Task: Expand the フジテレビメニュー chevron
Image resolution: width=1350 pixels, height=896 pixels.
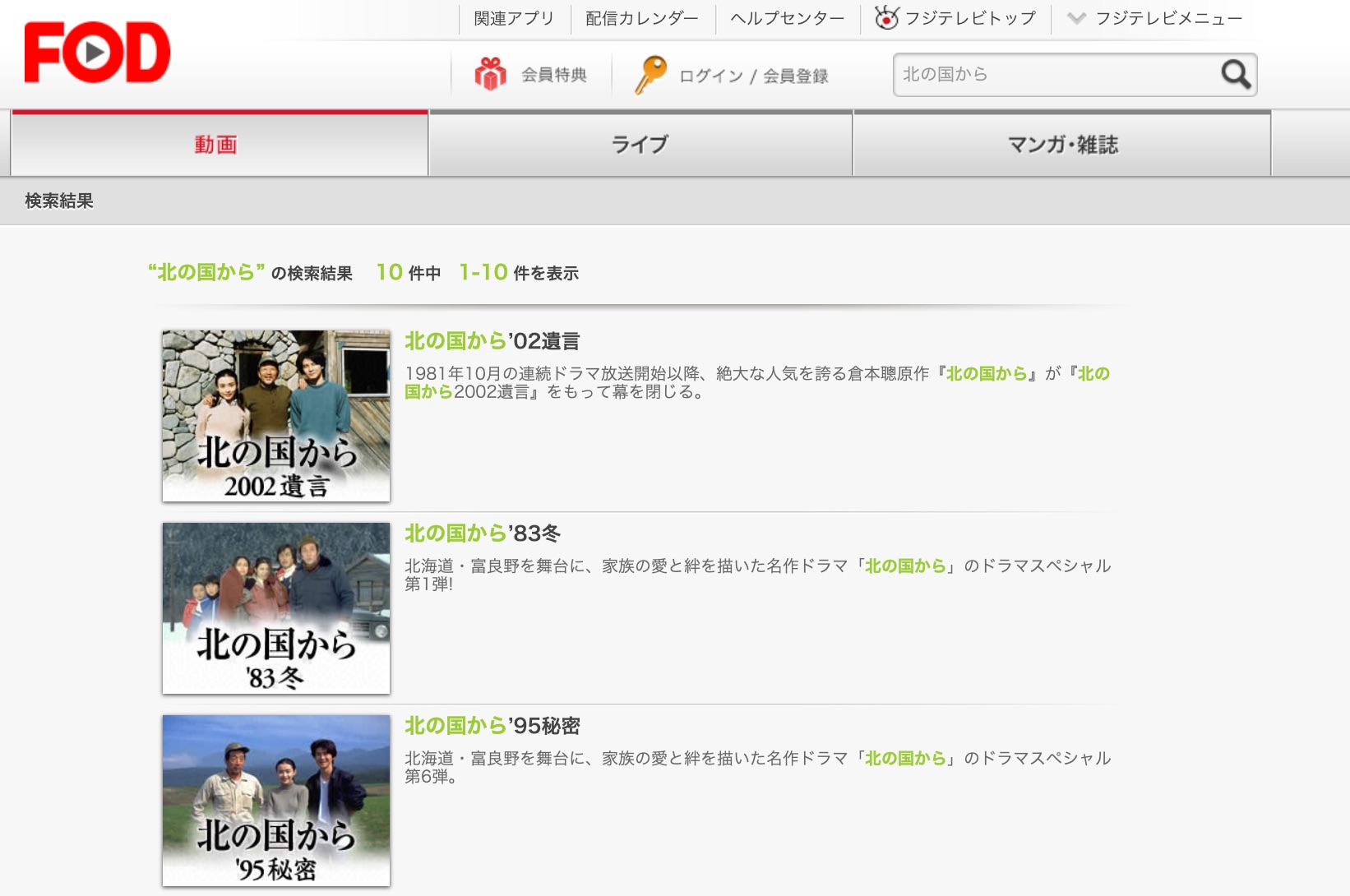Action: pos(1076,18)
